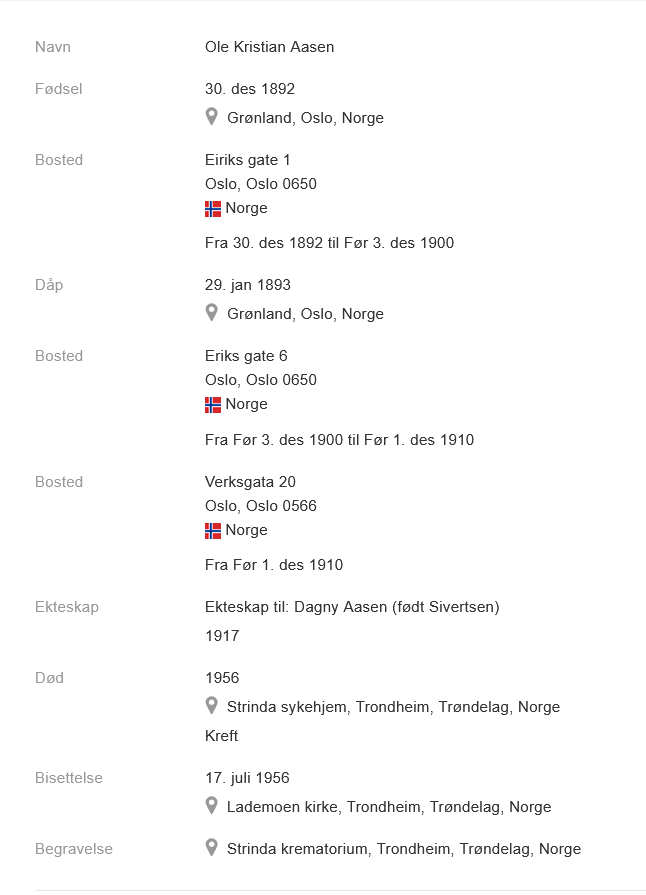
Task: Click the Strinda sykehjem death place text
Action: pyautogui.click(x=393, y=707)
